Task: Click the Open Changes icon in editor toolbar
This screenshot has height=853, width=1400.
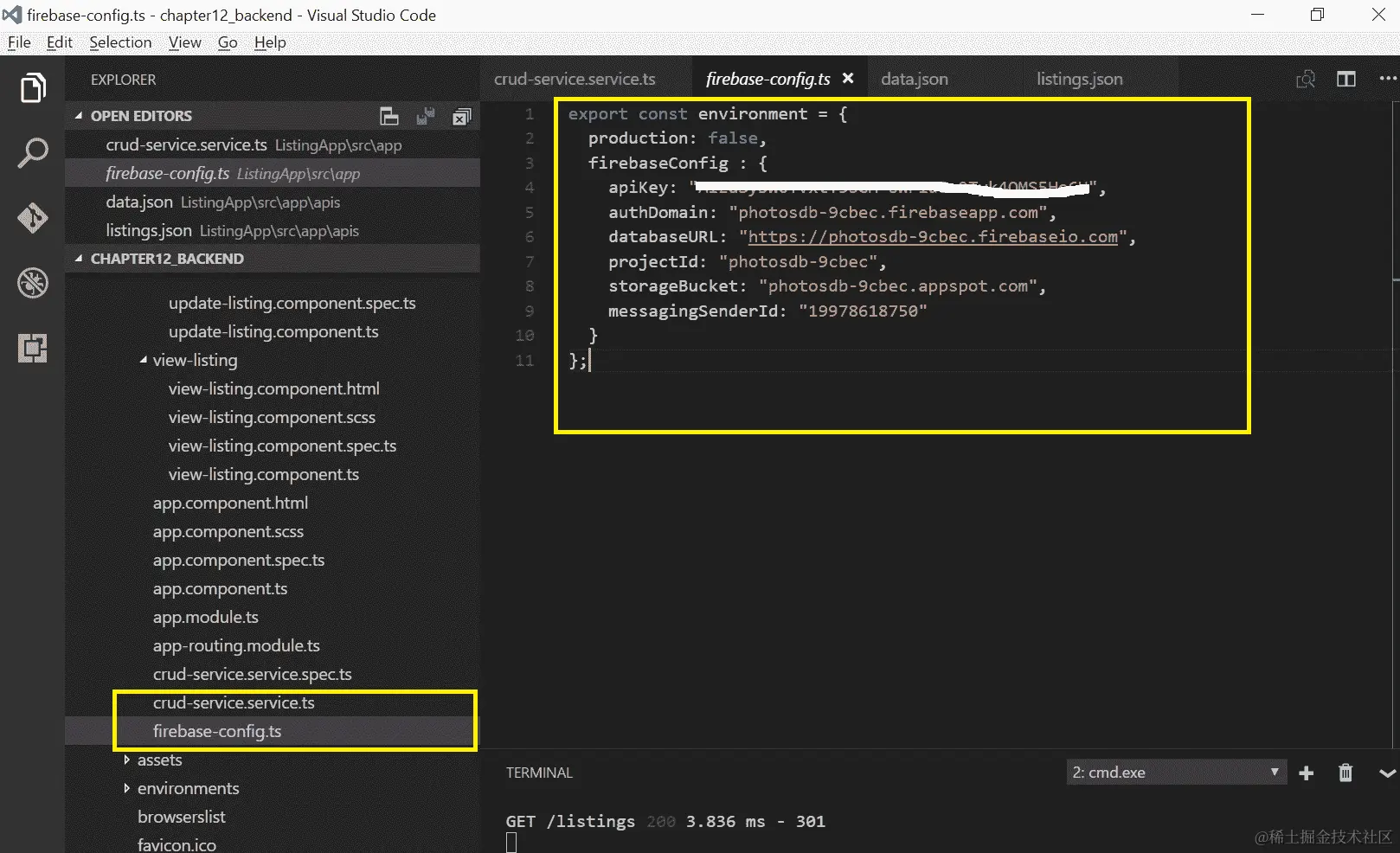Action: coord(1306,79)
